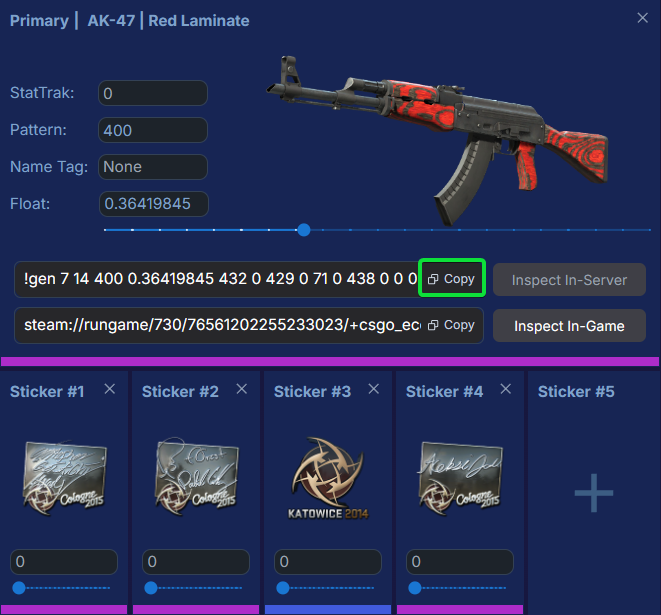Remove Sticker #4 with its X icon
Viewport: 661px width, 615px height.
click(x=505, y=389)
